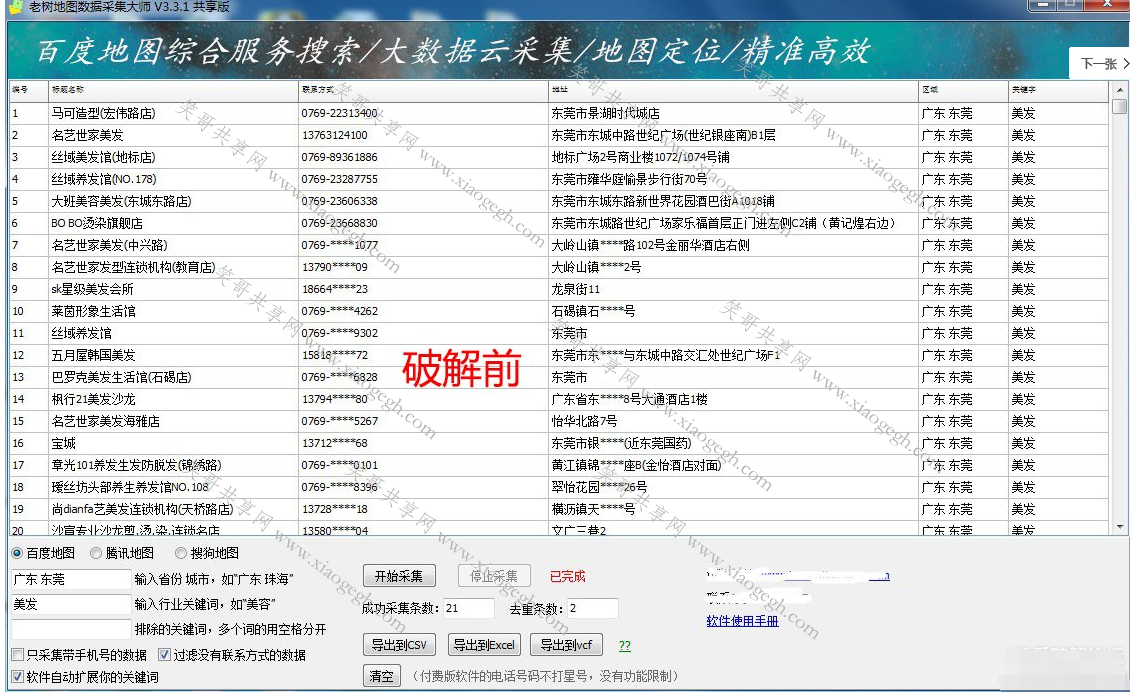
Task: Select row 尚dianfa艺美发连锁机构(天桥路店)
Action: 559,509
